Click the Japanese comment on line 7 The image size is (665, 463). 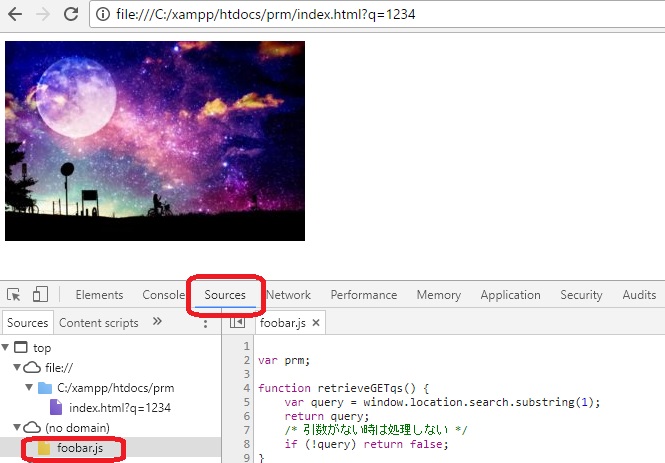(376, 430)
